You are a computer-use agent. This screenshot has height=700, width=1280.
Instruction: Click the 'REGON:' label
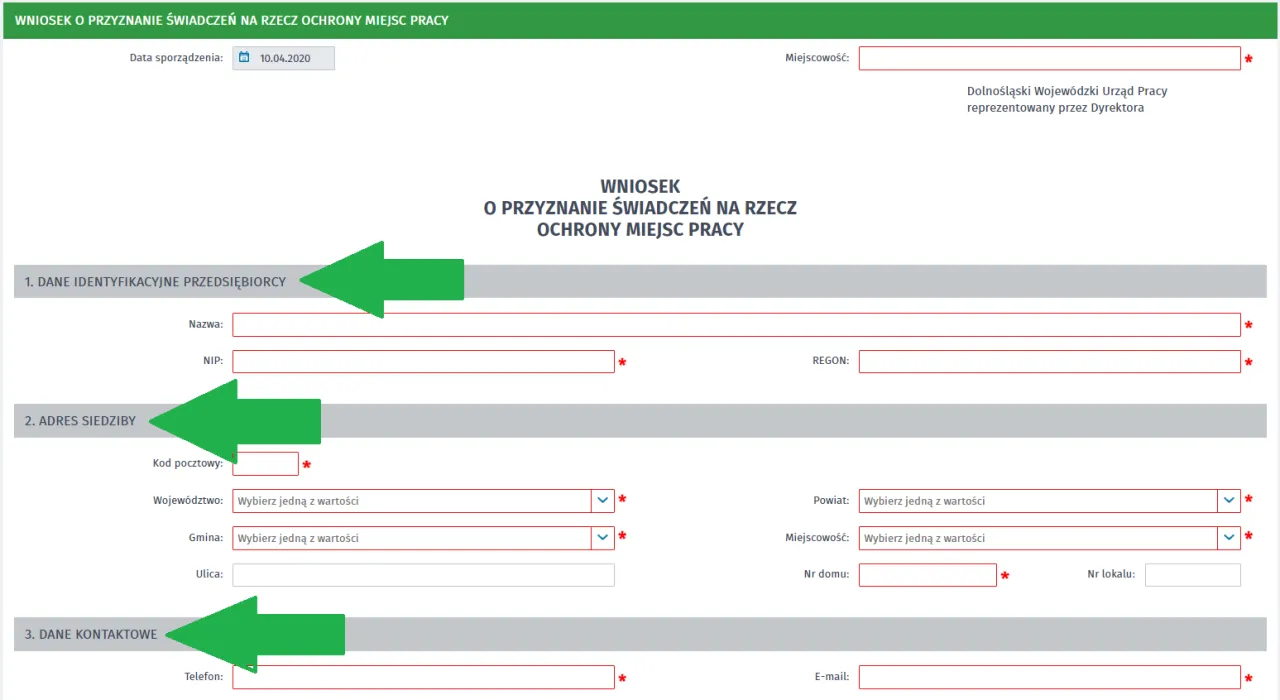(831, 360)
